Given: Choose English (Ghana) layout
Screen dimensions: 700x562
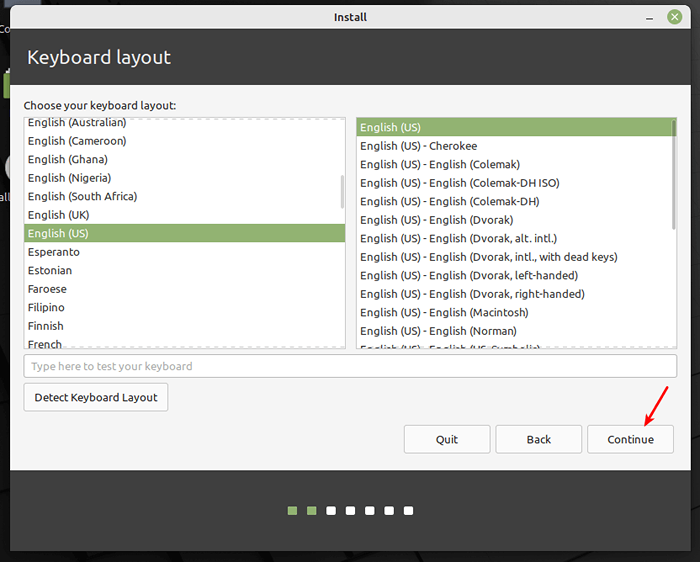Looking at the screenshot, I should tap(184, 159).
